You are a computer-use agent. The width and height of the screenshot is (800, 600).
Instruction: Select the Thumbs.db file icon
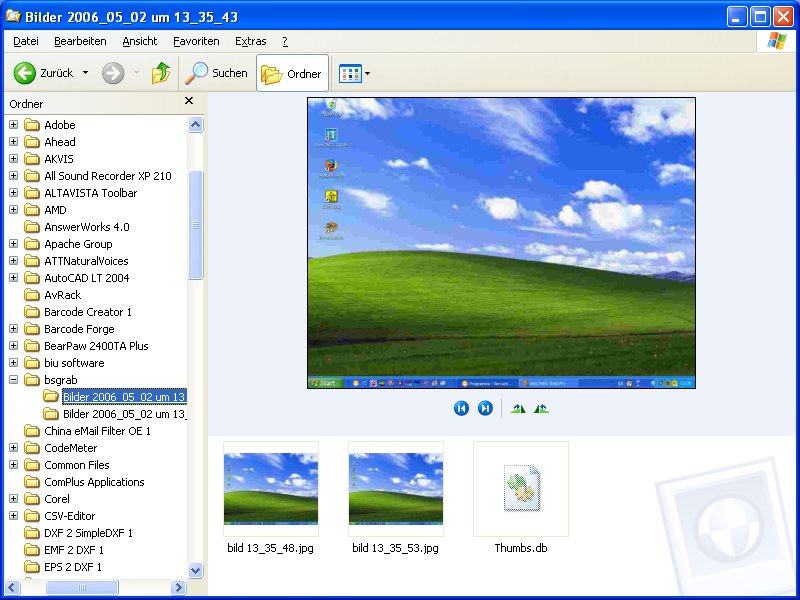[520, 489]
